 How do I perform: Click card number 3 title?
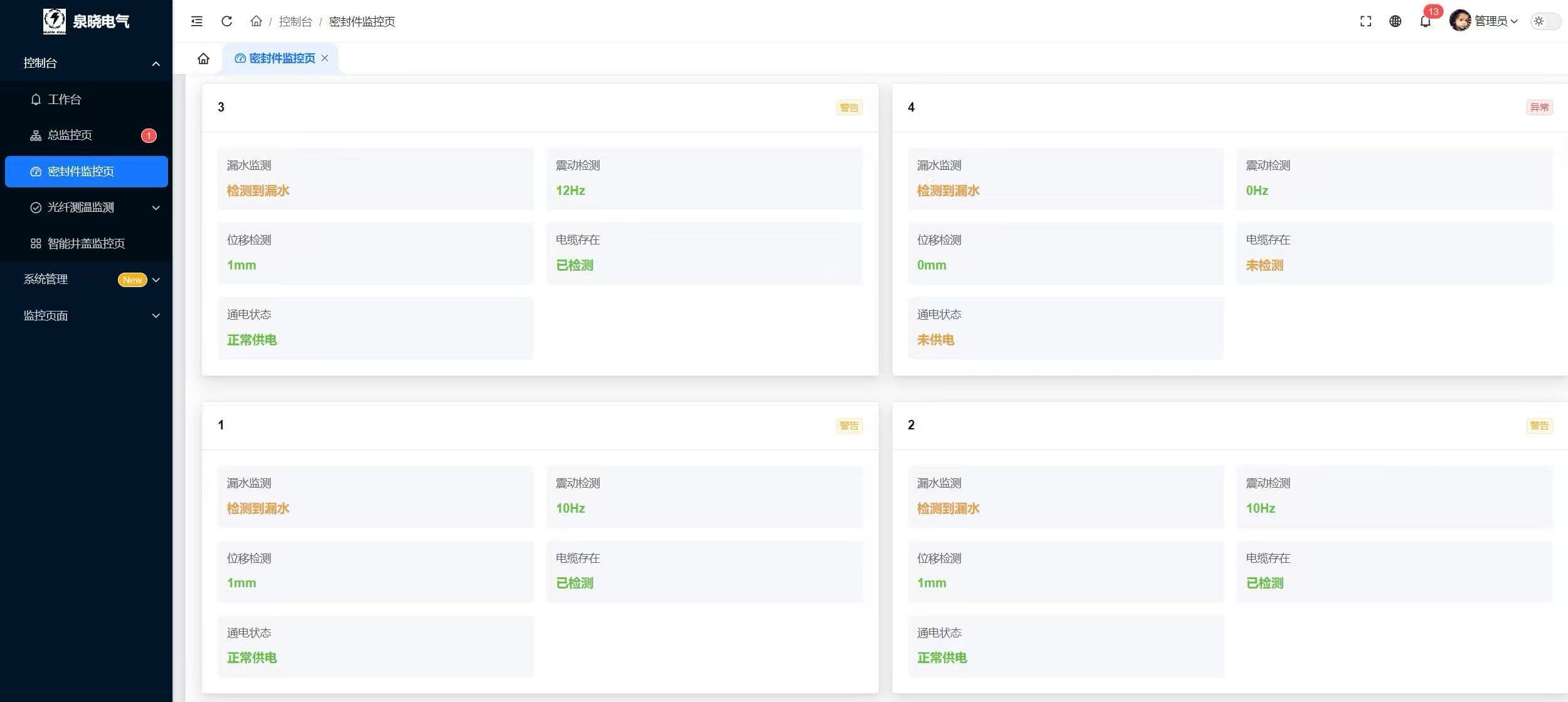(221, 107)
